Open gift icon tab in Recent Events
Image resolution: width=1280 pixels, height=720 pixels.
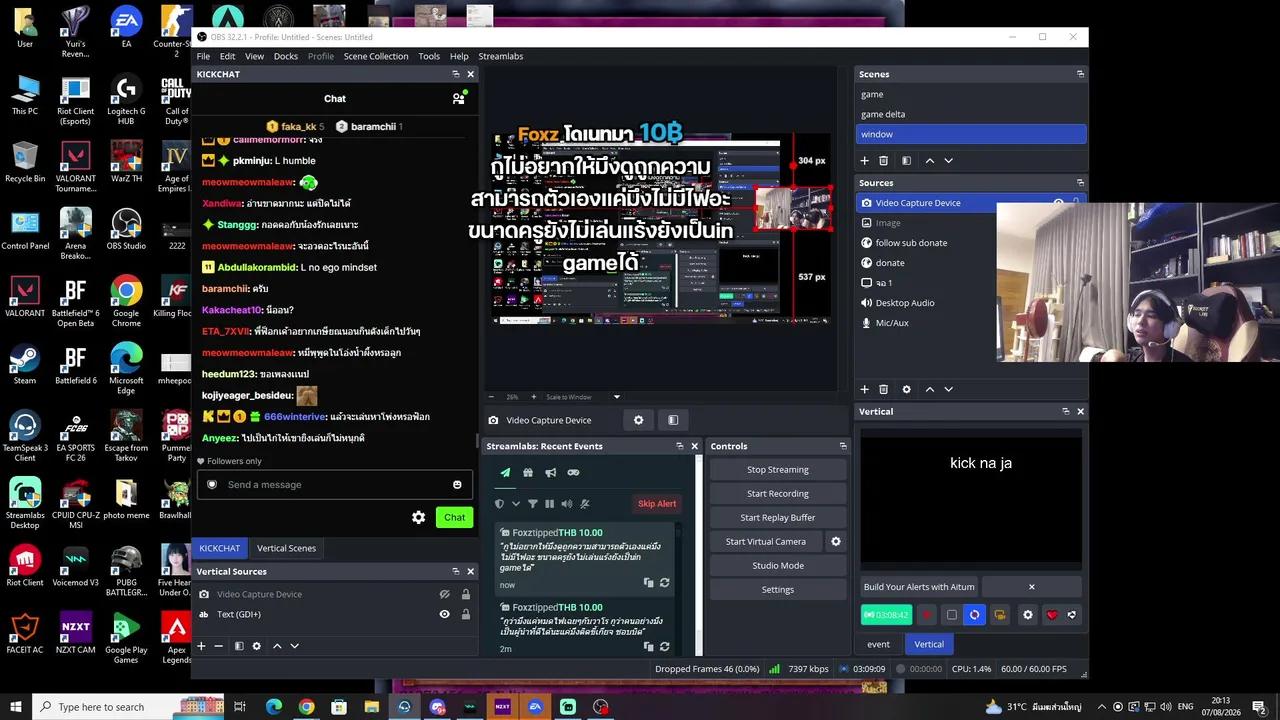tap(528, 473)
